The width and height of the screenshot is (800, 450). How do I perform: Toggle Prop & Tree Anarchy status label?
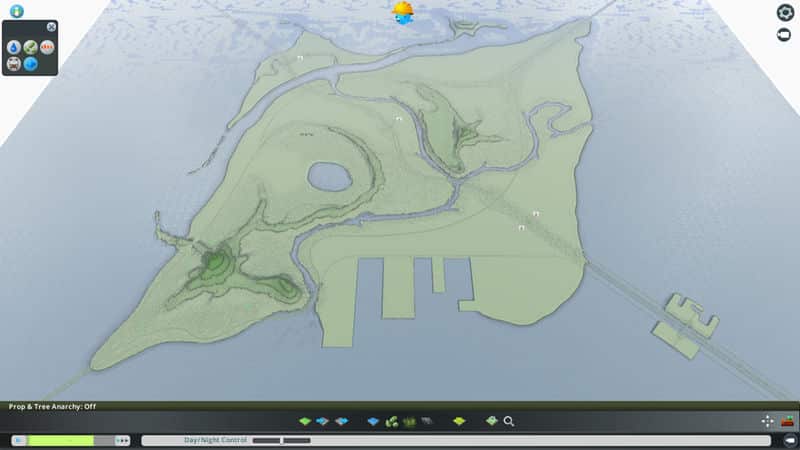[x=50, y=407]
